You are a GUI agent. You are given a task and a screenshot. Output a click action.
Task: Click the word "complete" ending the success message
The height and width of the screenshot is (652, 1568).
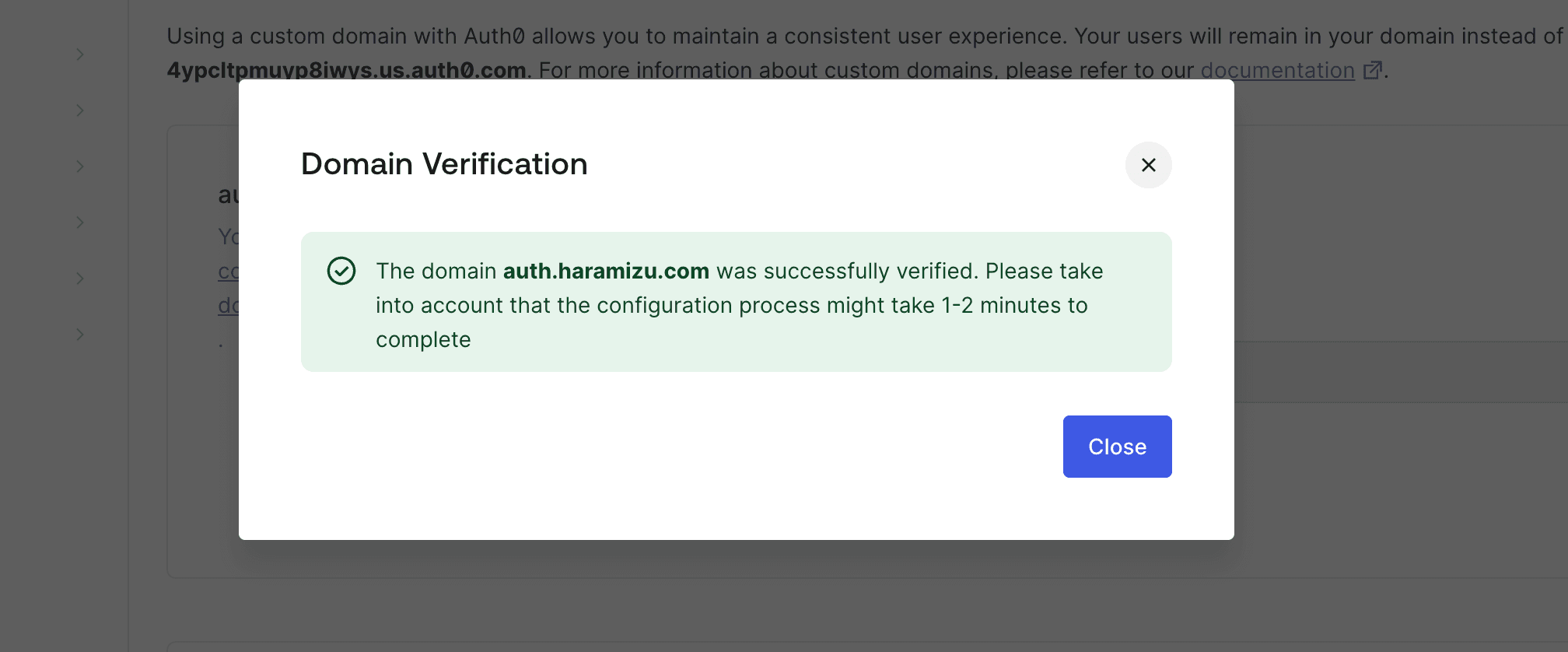click(x=423, y=339)
